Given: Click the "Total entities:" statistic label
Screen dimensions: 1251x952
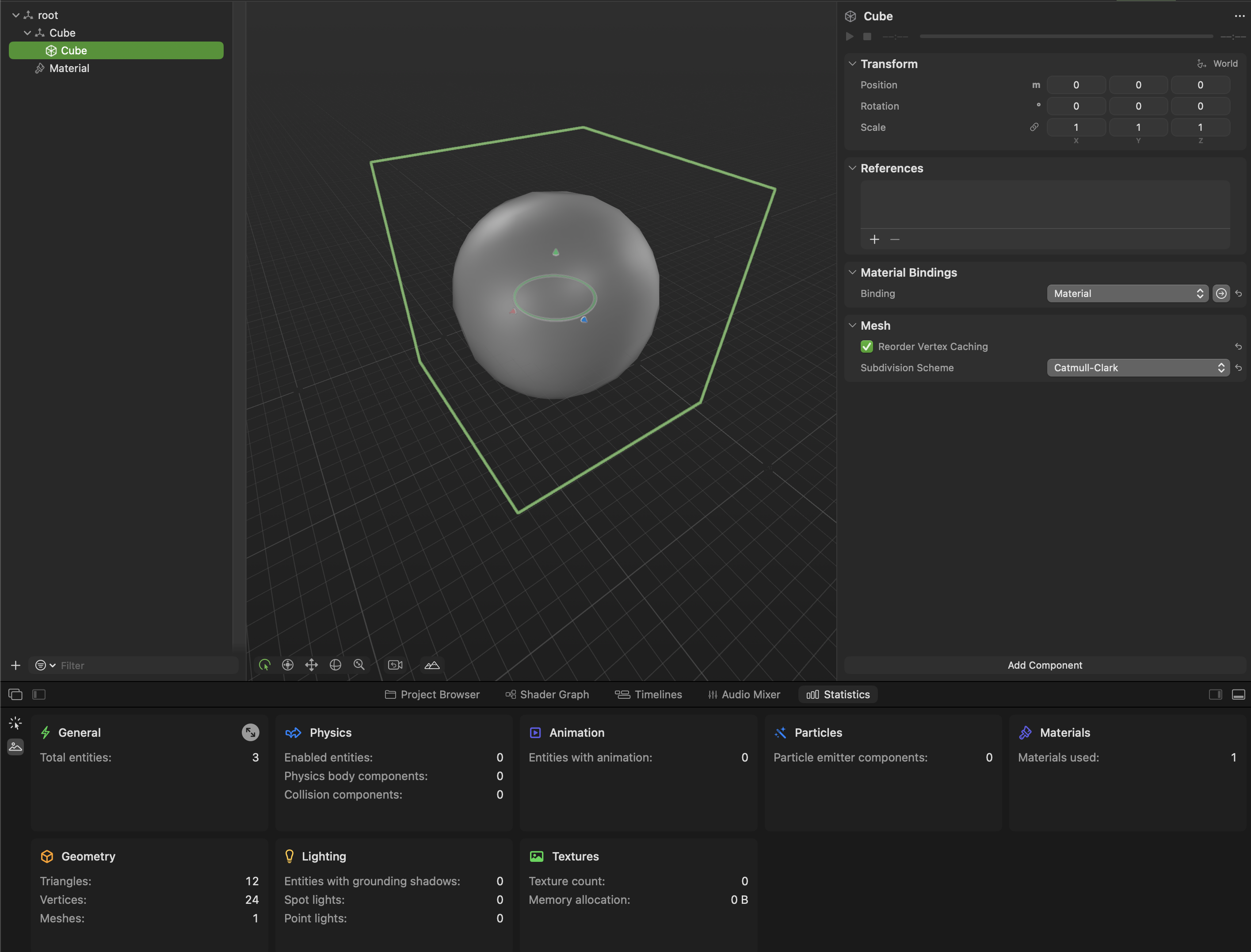Looking at the screenshot, I should (76, 757).
